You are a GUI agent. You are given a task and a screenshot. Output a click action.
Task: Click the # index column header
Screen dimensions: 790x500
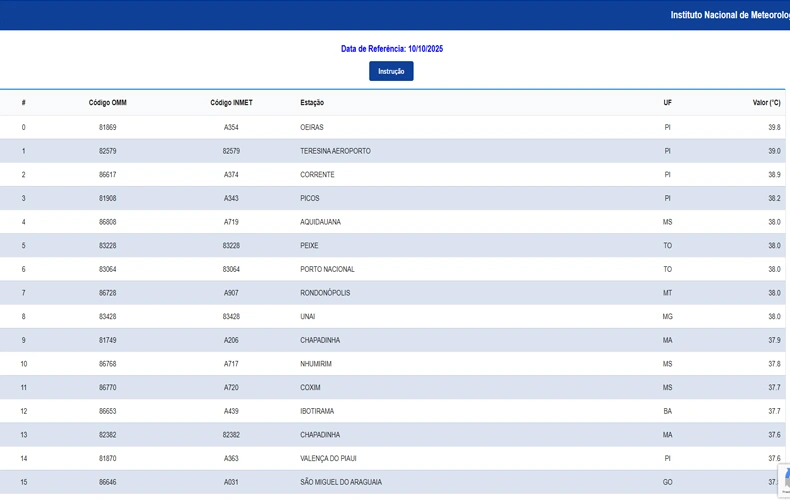[23, 103]
